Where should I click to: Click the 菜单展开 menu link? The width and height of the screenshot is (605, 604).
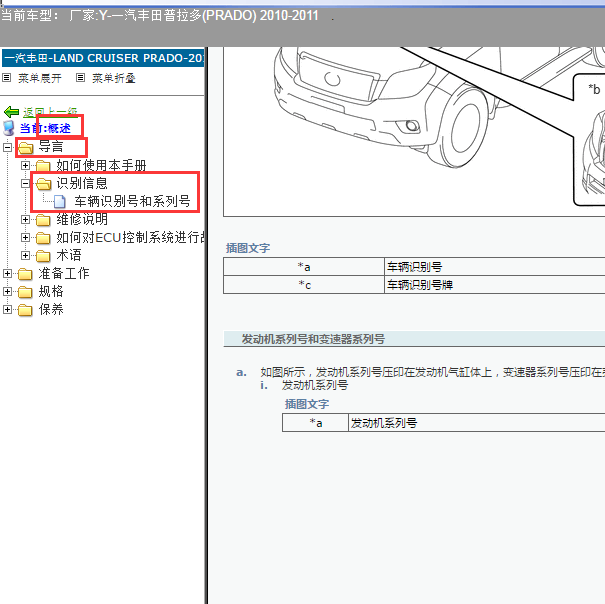tap(40, 78)
